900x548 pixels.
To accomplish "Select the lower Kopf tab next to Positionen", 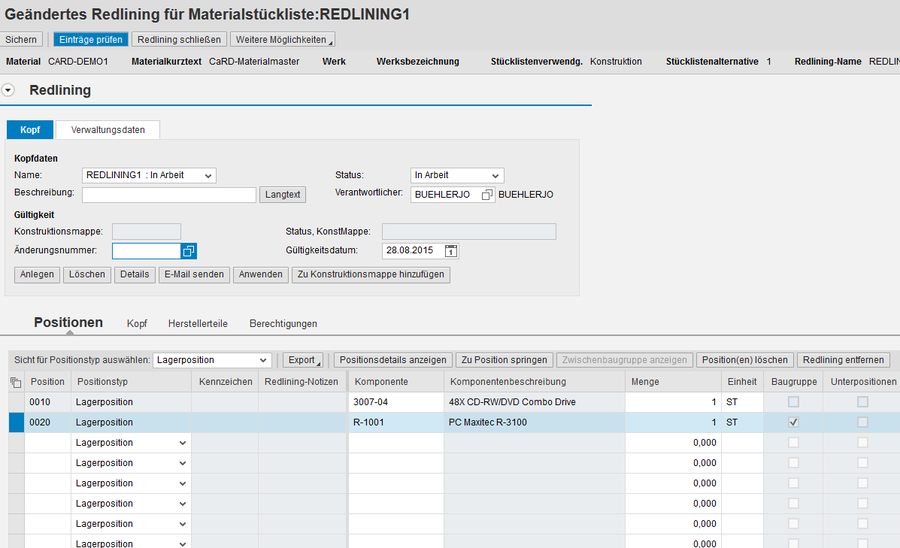I will 137,324.
